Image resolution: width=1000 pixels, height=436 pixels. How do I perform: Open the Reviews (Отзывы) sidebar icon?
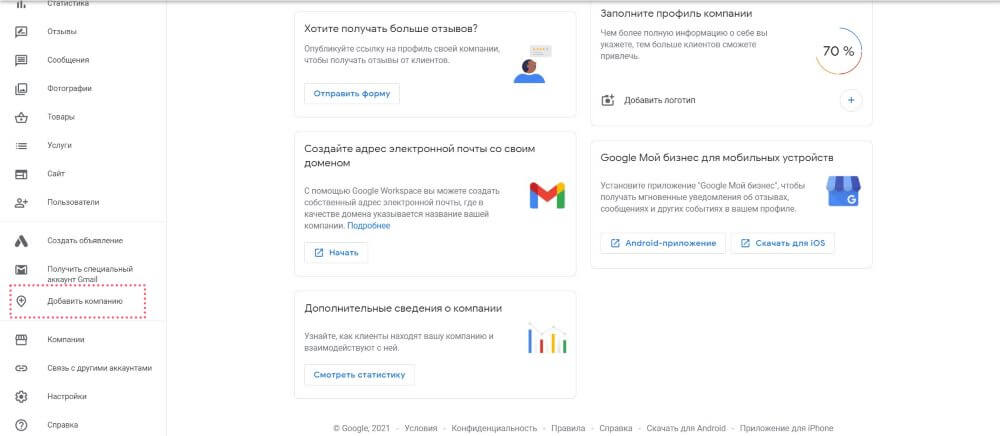[21, 31]
